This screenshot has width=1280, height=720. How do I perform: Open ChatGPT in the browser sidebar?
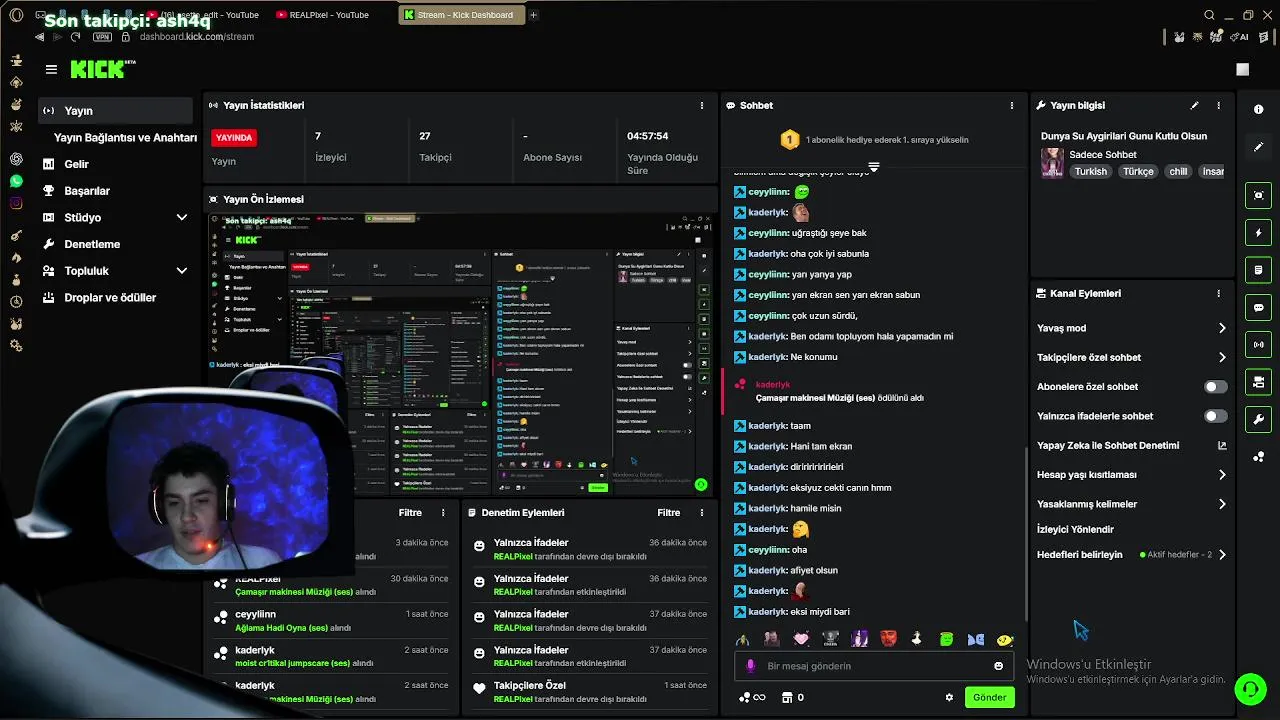[x=16, y=159]
